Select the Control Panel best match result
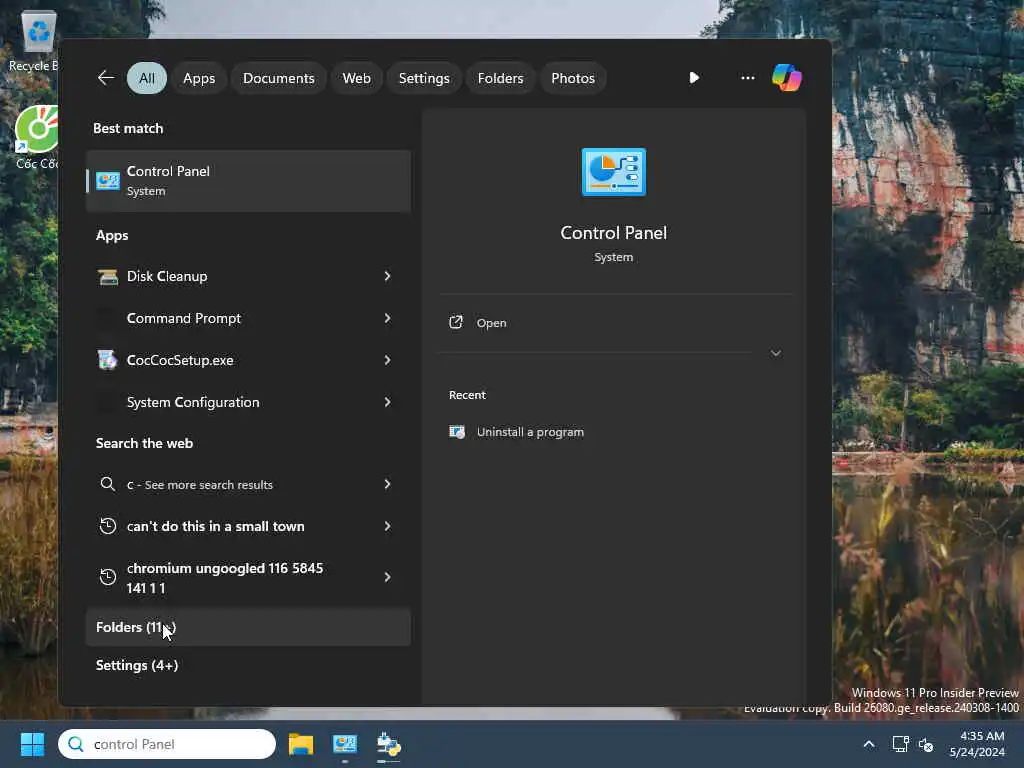Image resolution: width=1024 pixels, height=768 pixels. point(248,181)
